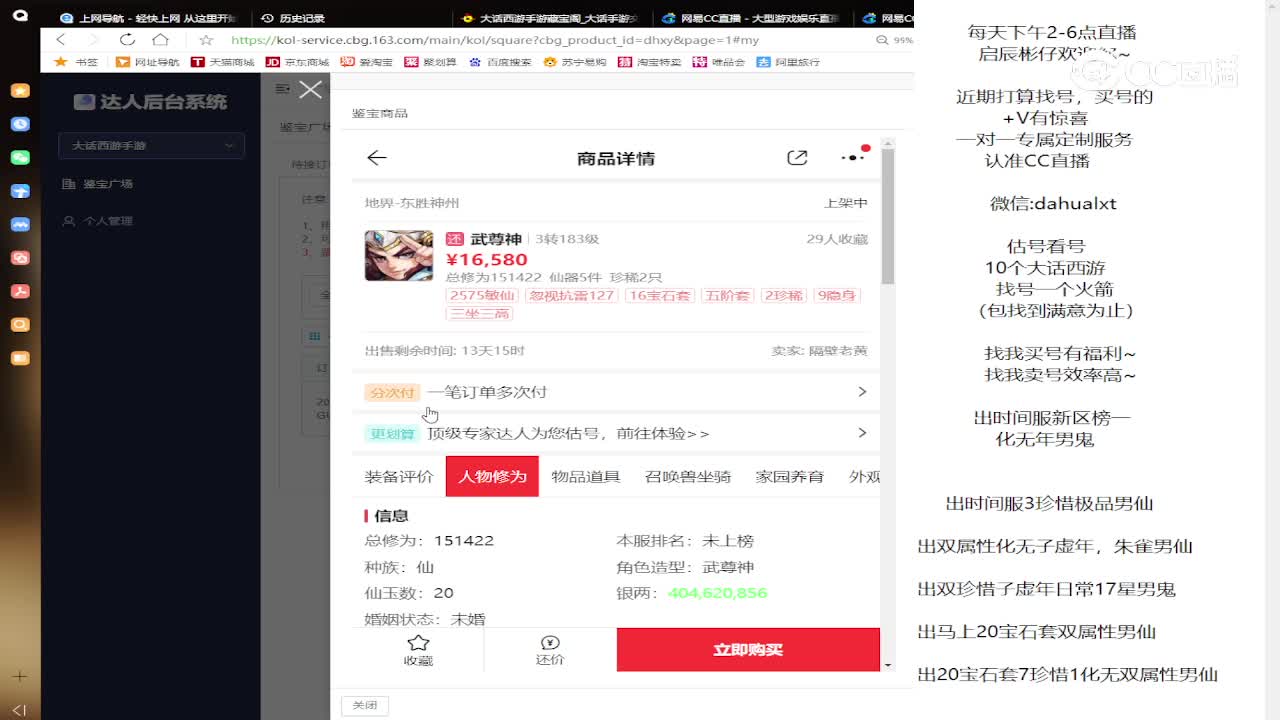The image size is (1280, 720).
Task: Switch to the 网易CC直播 大型游戏娱乐 tab
Action: [750, 18]
